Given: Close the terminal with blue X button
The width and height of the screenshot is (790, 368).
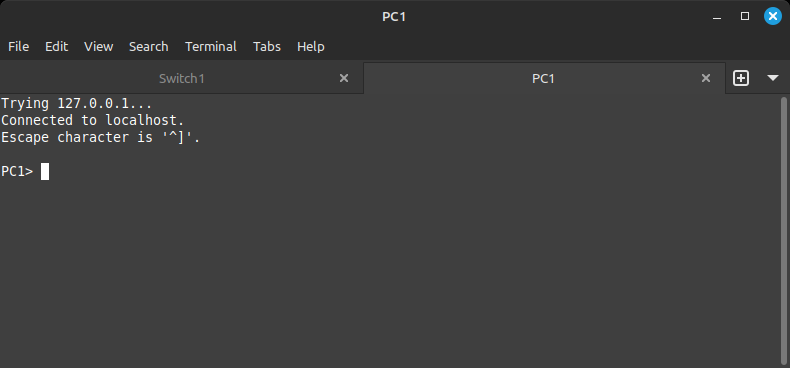Looking at the screenshot, I should coord(772,16).
